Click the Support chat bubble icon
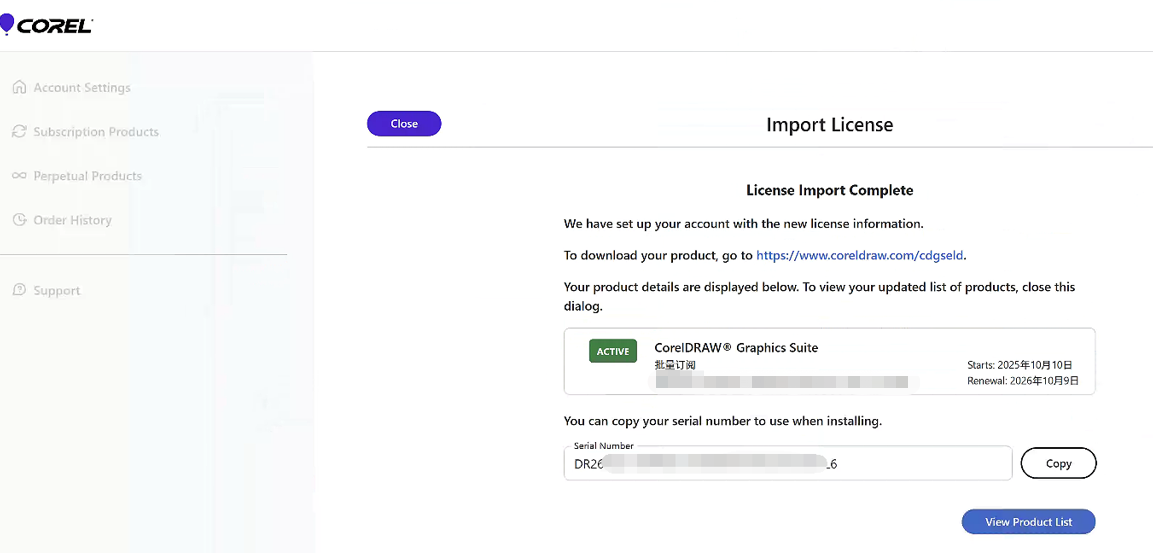The height and width of the screenshot is (557, 1153). (19, 291)
